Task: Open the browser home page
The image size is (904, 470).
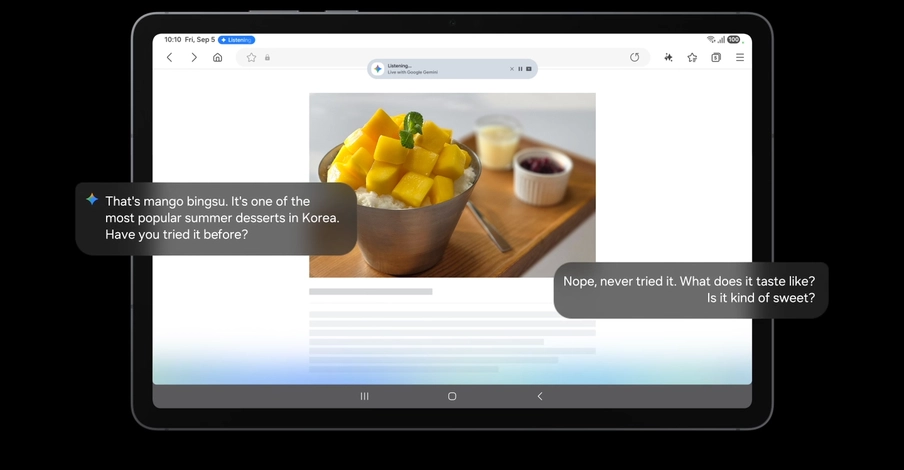Action: [x=218, y=58]
